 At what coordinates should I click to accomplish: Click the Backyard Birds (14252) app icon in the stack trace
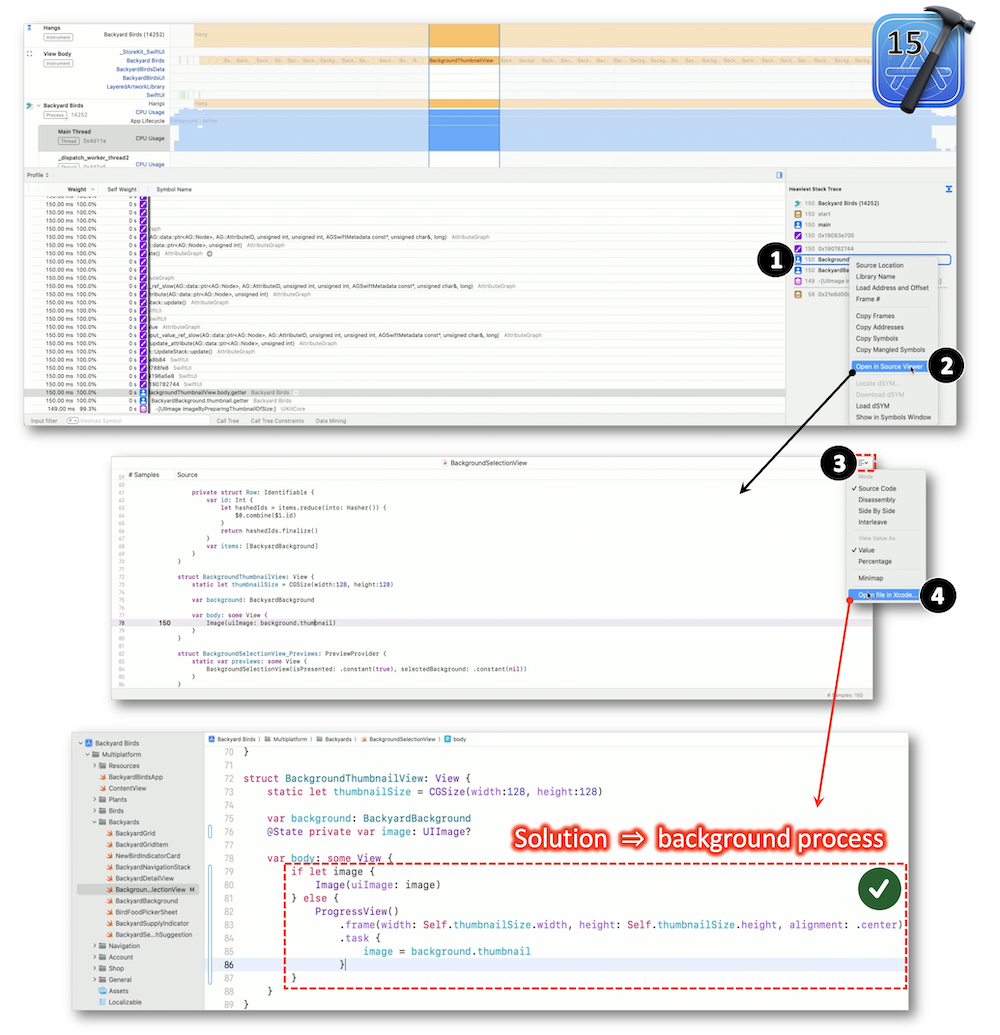(797, 203)
